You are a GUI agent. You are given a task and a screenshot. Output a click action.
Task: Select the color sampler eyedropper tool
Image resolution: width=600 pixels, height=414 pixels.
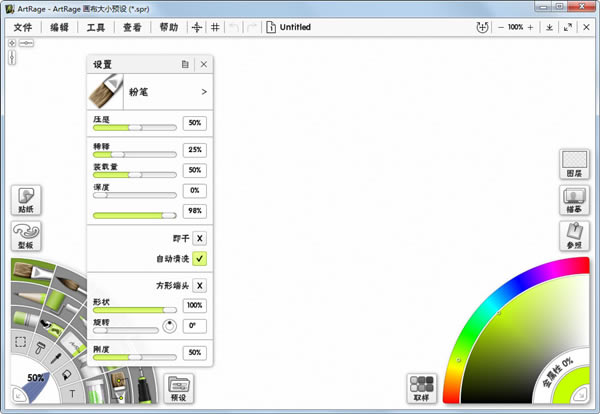pos(57,359)
